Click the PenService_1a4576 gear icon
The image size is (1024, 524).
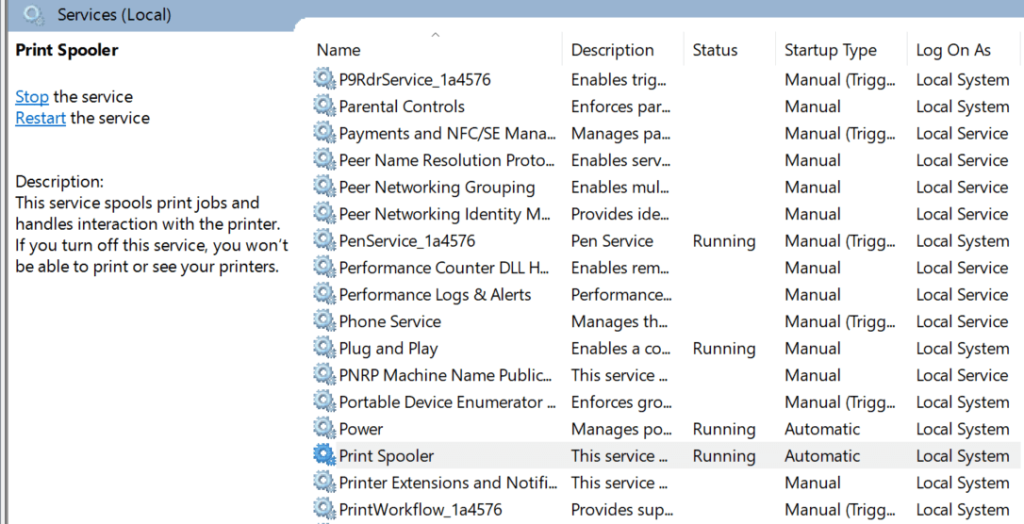coord(324,241)
